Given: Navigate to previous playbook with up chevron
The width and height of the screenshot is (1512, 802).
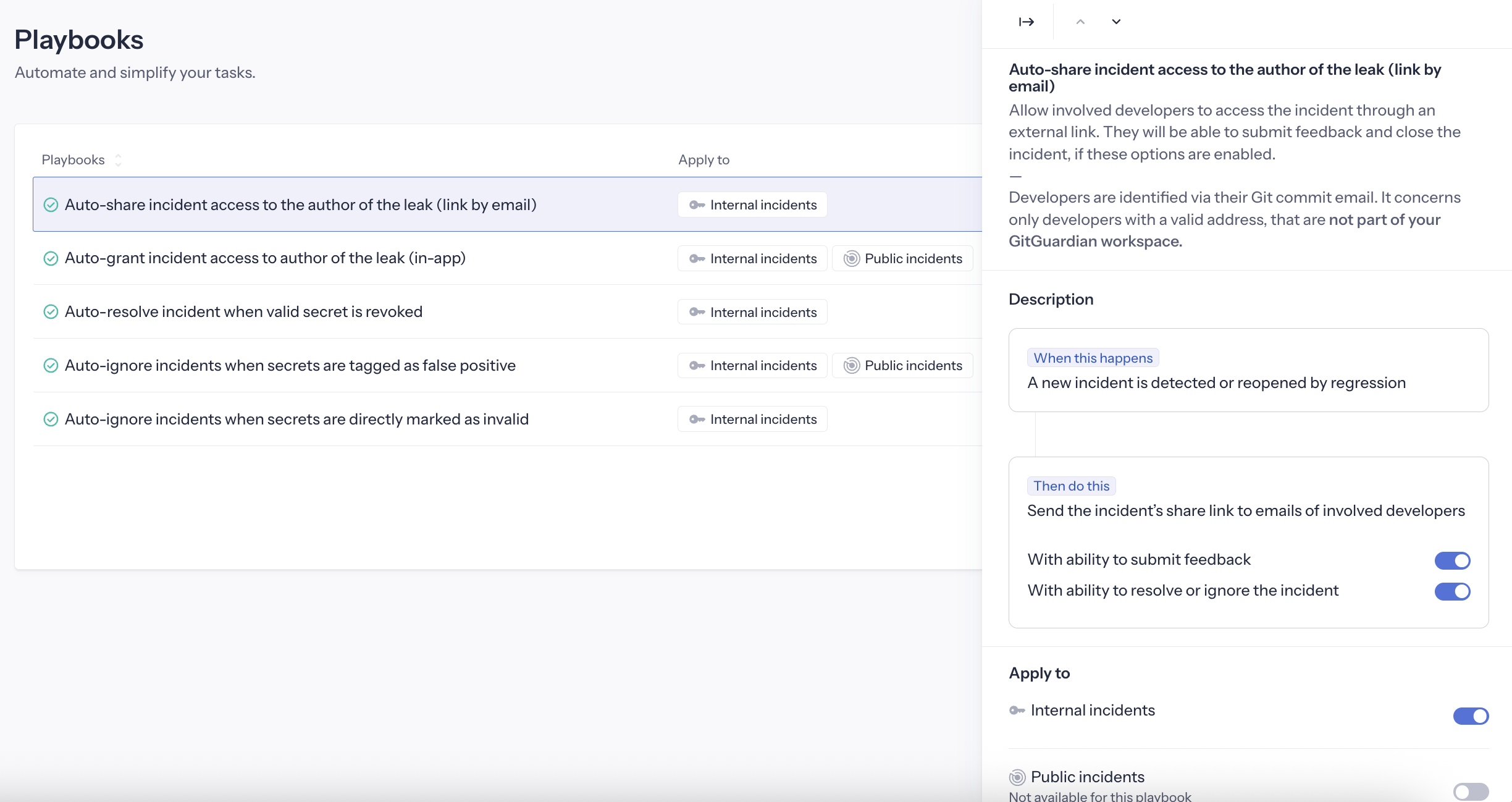Looking at the screenshot, I should click(x=1081, y=22).
